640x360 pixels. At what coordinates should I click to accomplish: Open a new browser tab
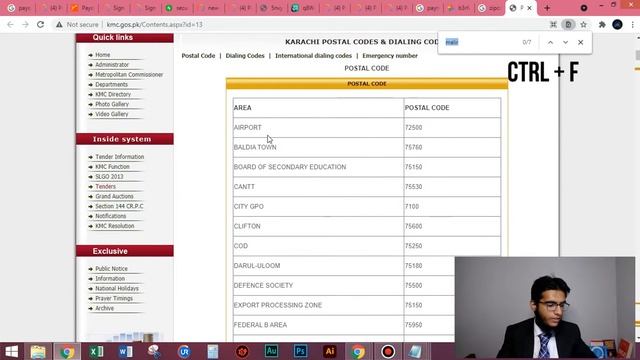click(547, 8)
